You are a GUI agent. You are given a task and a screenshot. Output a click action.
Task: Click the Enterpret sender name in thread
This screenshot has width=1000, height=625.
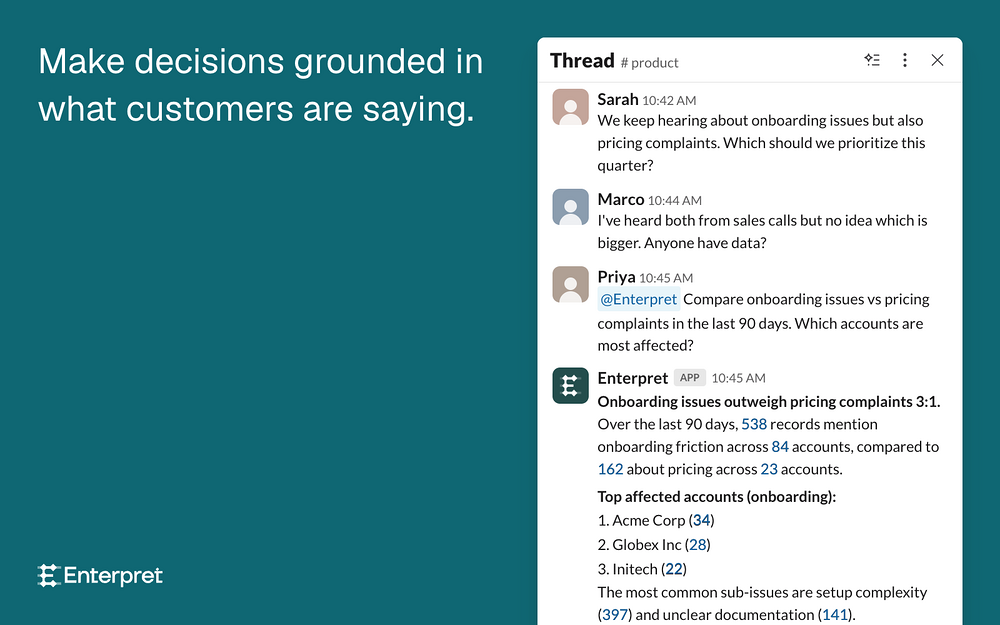click(x=633, y=378)
